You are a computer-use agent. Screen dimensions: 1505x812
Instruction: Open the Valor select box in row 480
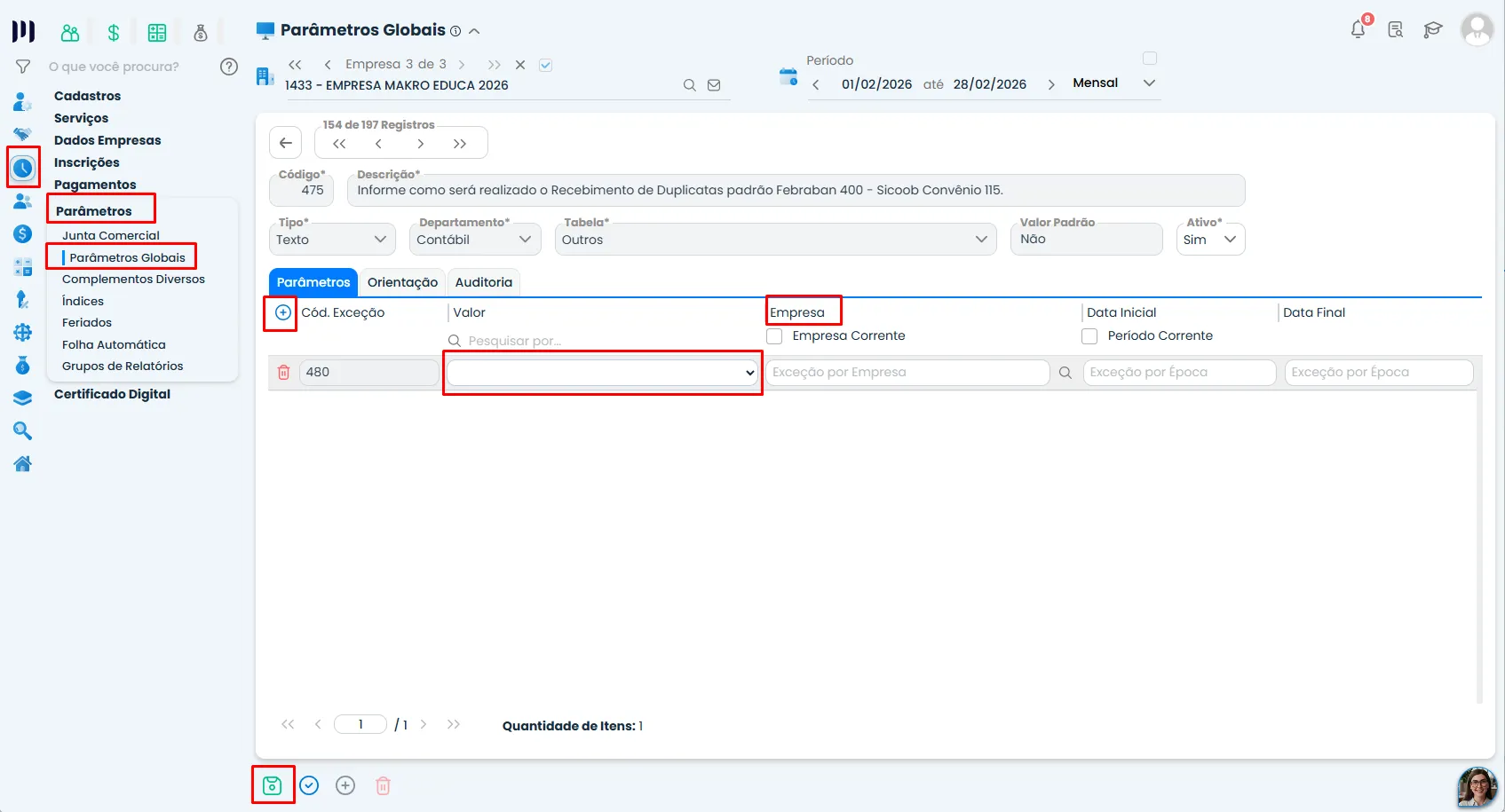click(603, 373)
